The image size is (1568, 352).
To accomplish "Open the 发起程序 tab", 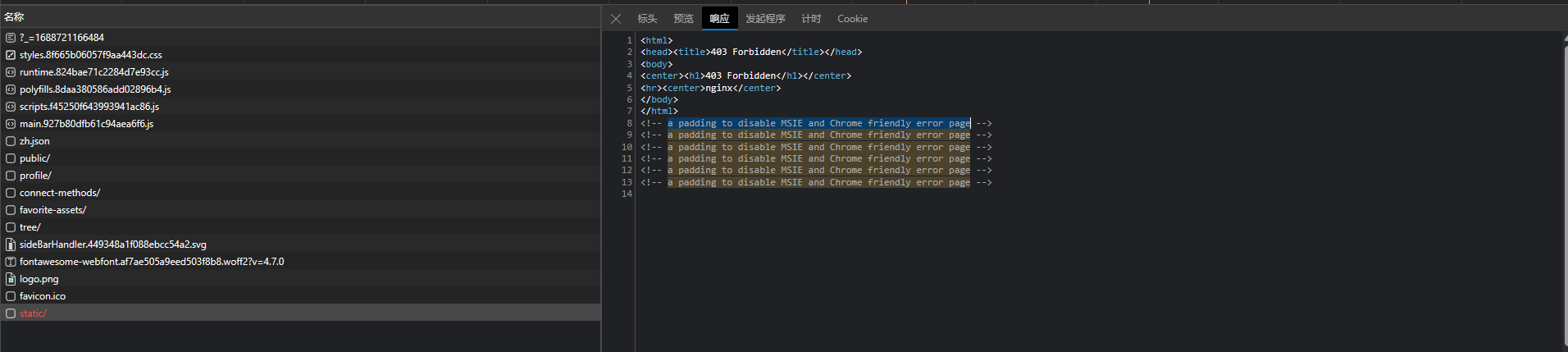I will tap(765, 19).
